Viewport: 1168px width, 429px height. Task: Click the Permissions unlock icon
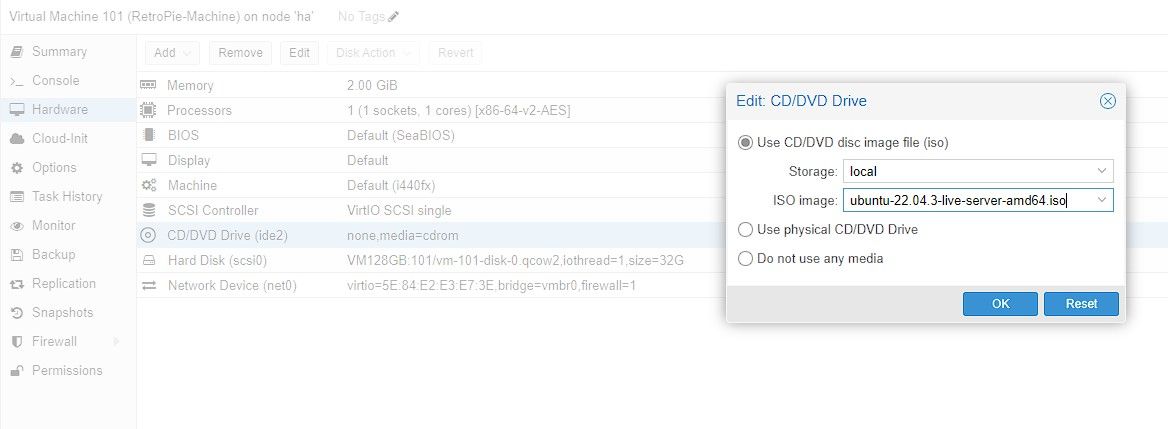[16, 371]
